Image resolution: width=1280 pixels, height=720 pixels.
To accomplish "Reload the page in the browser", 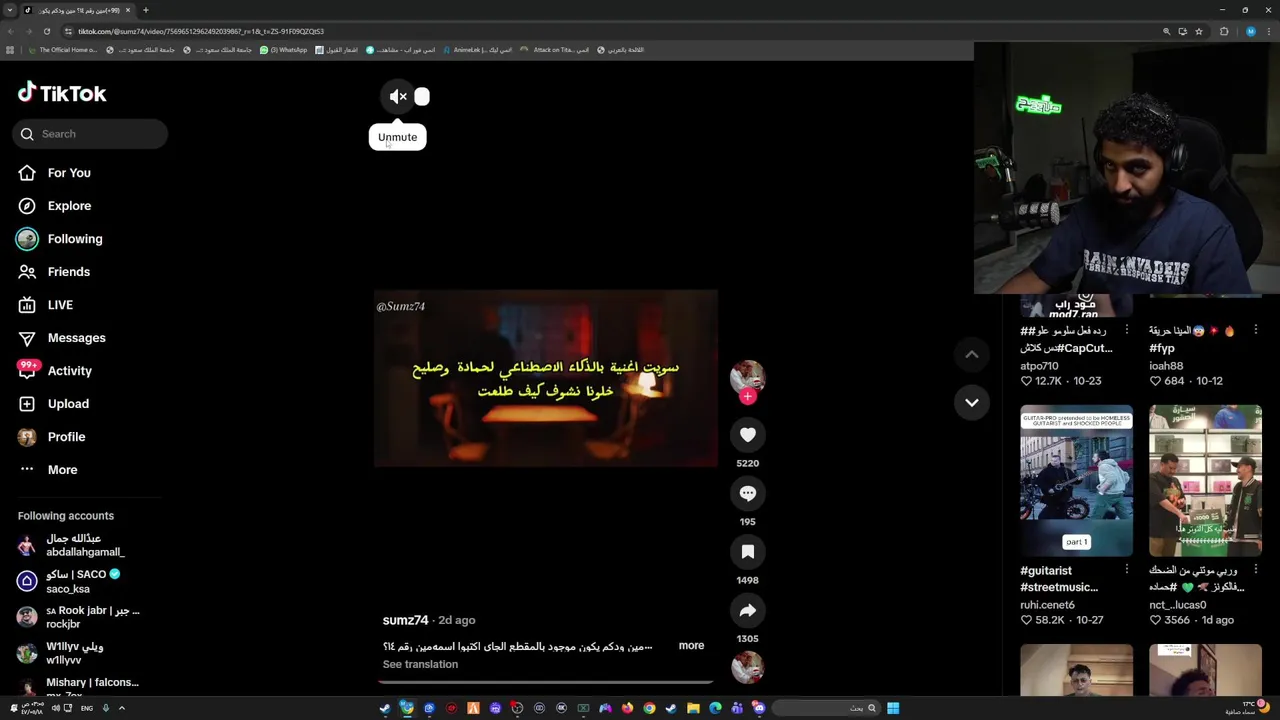I will [x=46, y=31].
